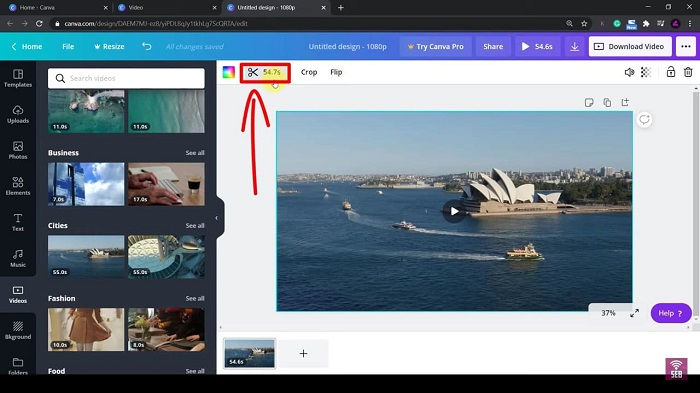This screenshot has width=700, height=393.
Task: Select the 54.6s page thumbnail in timeline
Action: [x=250, y=353]
